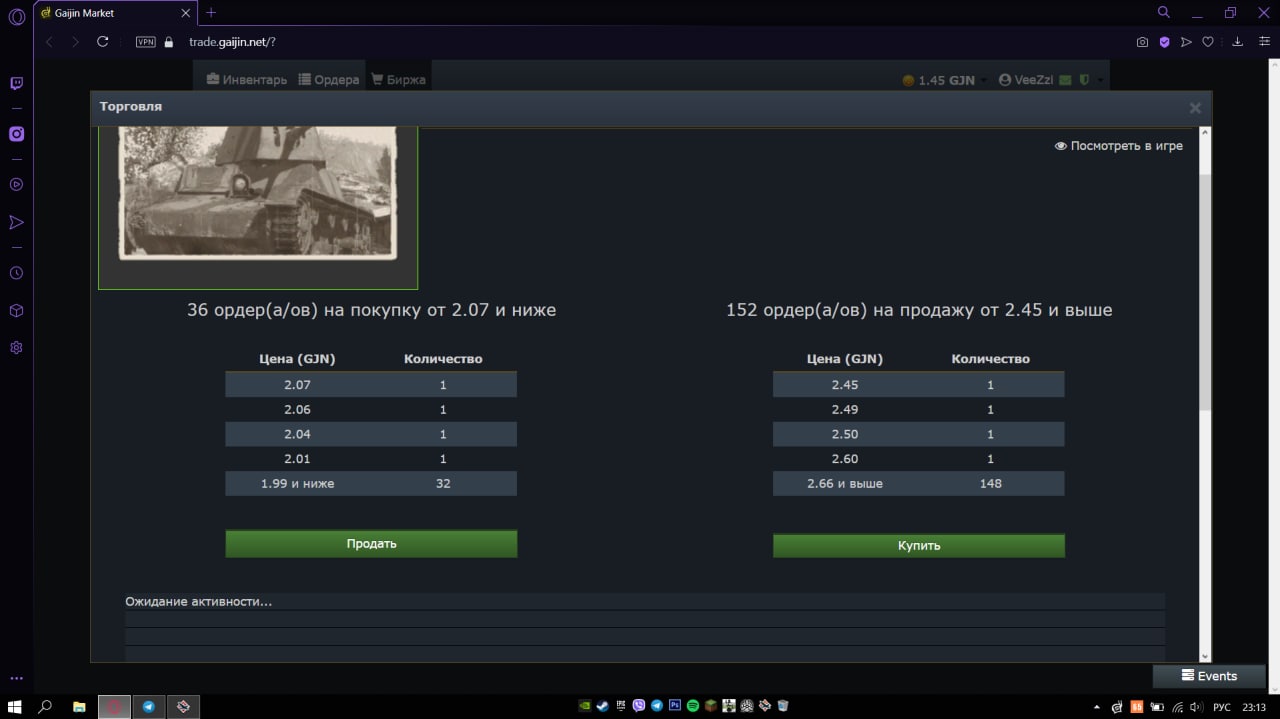Open Windows taskbar search

[45, 706]
